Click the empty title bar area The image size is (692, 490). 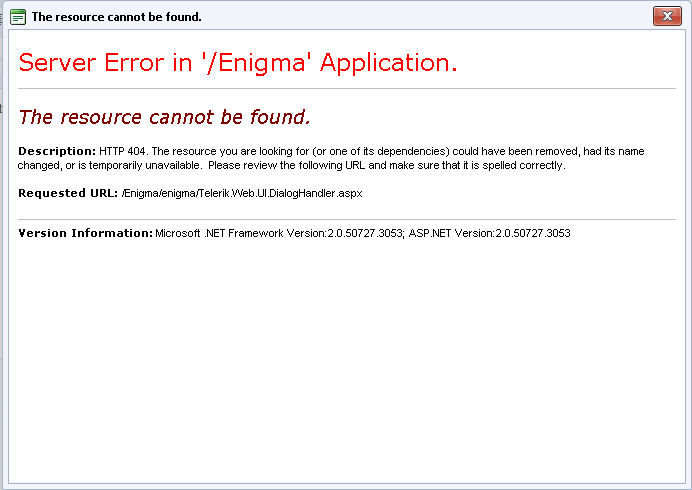420,16
